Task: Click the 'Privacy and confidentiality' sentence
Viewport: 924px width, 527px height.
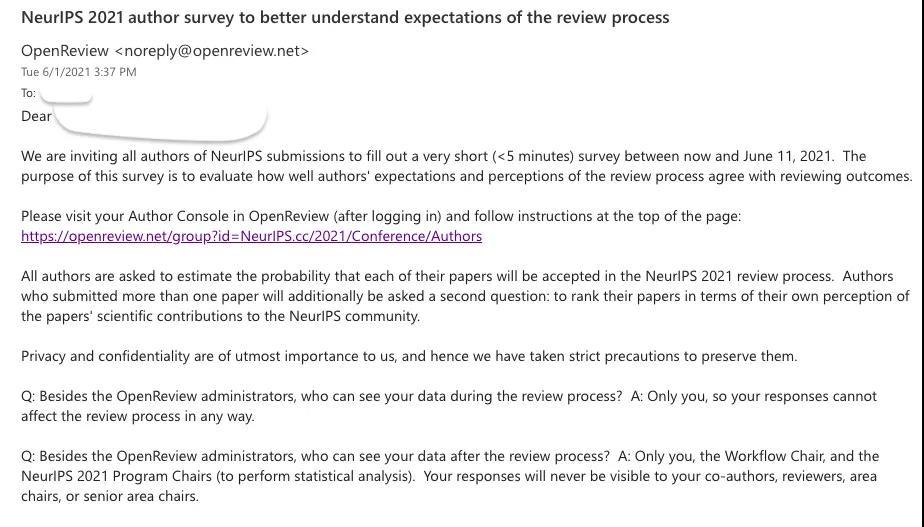Action: [408, 356]
